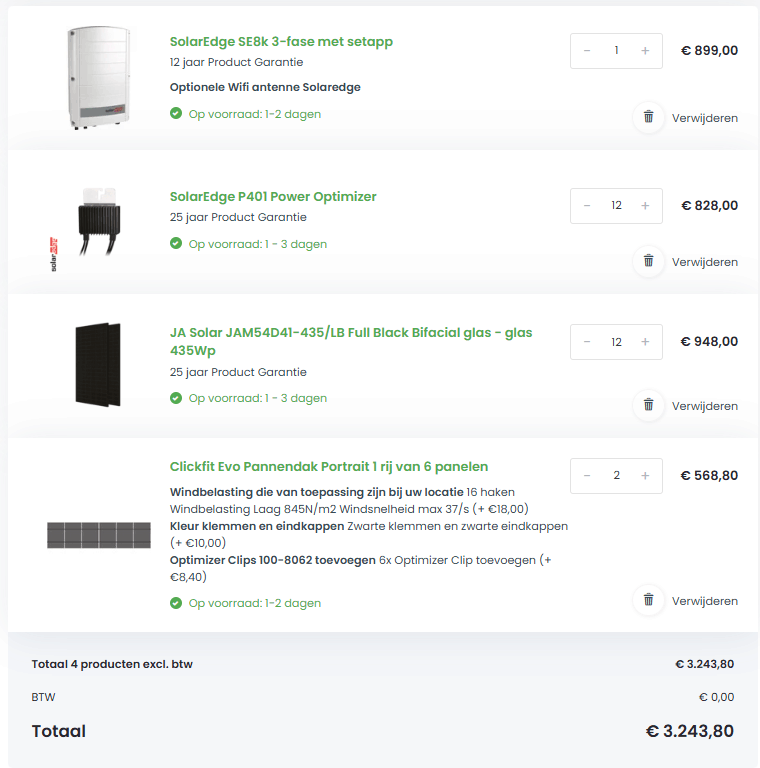Click the P401 power optimizer thumbnail
Image resolution: width=760 pixels, height=768 pixels.
[x=98, y=224]
